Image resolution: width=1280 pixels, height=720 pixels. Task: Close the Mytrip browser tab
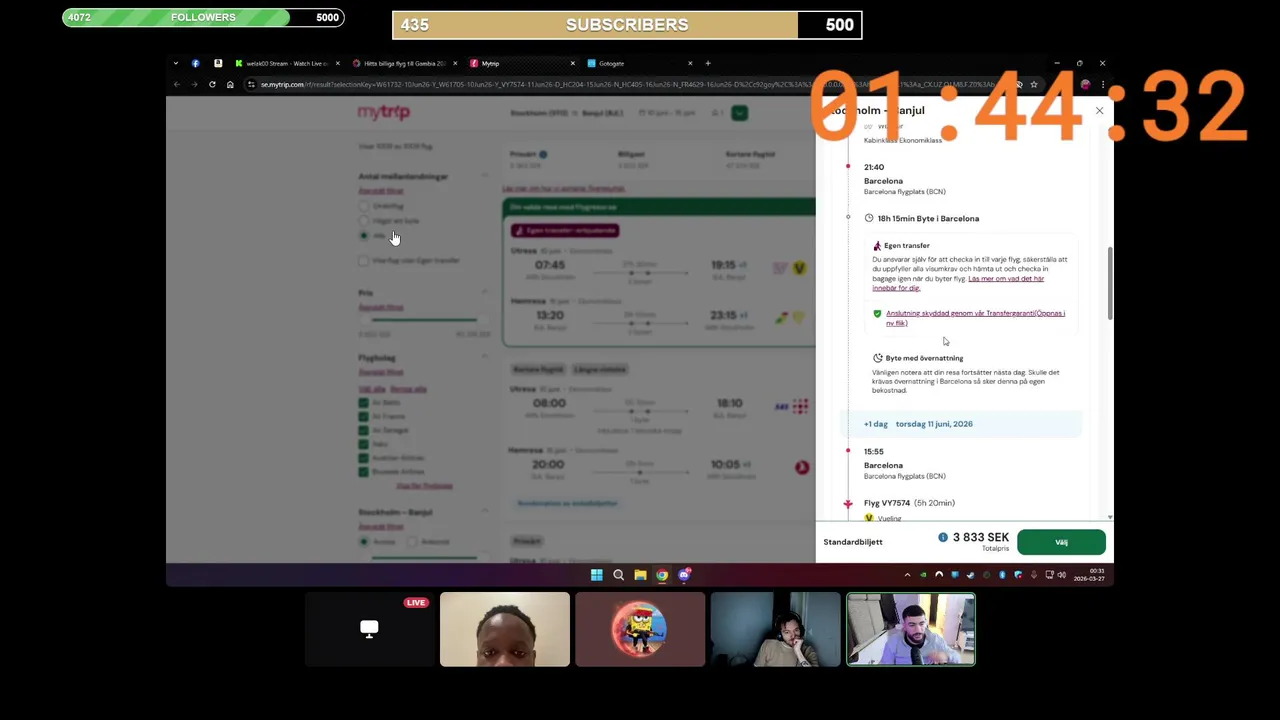click(x=572, y=63)
